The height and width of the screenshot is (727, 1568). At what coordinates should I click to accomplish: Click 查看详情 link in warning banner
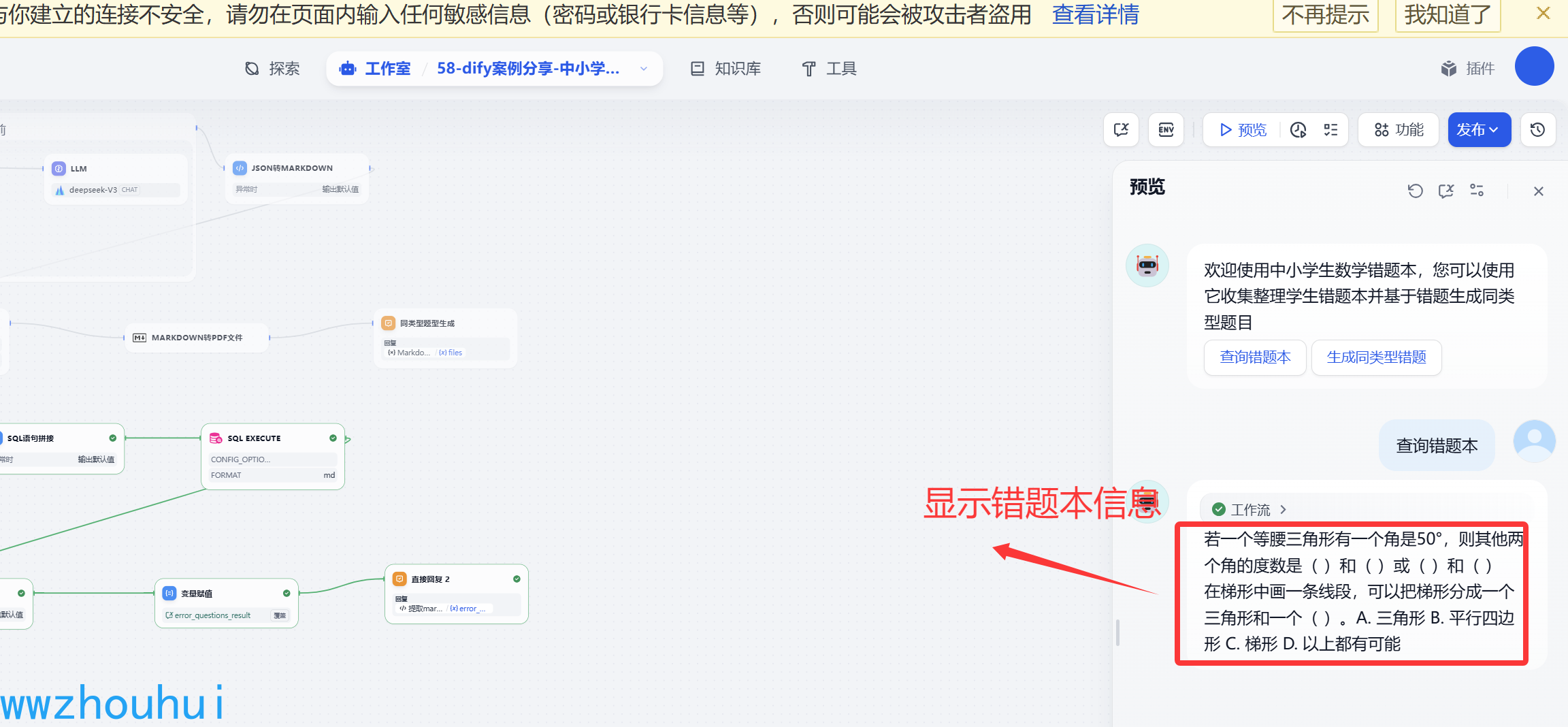click(x=1095, y=14)
